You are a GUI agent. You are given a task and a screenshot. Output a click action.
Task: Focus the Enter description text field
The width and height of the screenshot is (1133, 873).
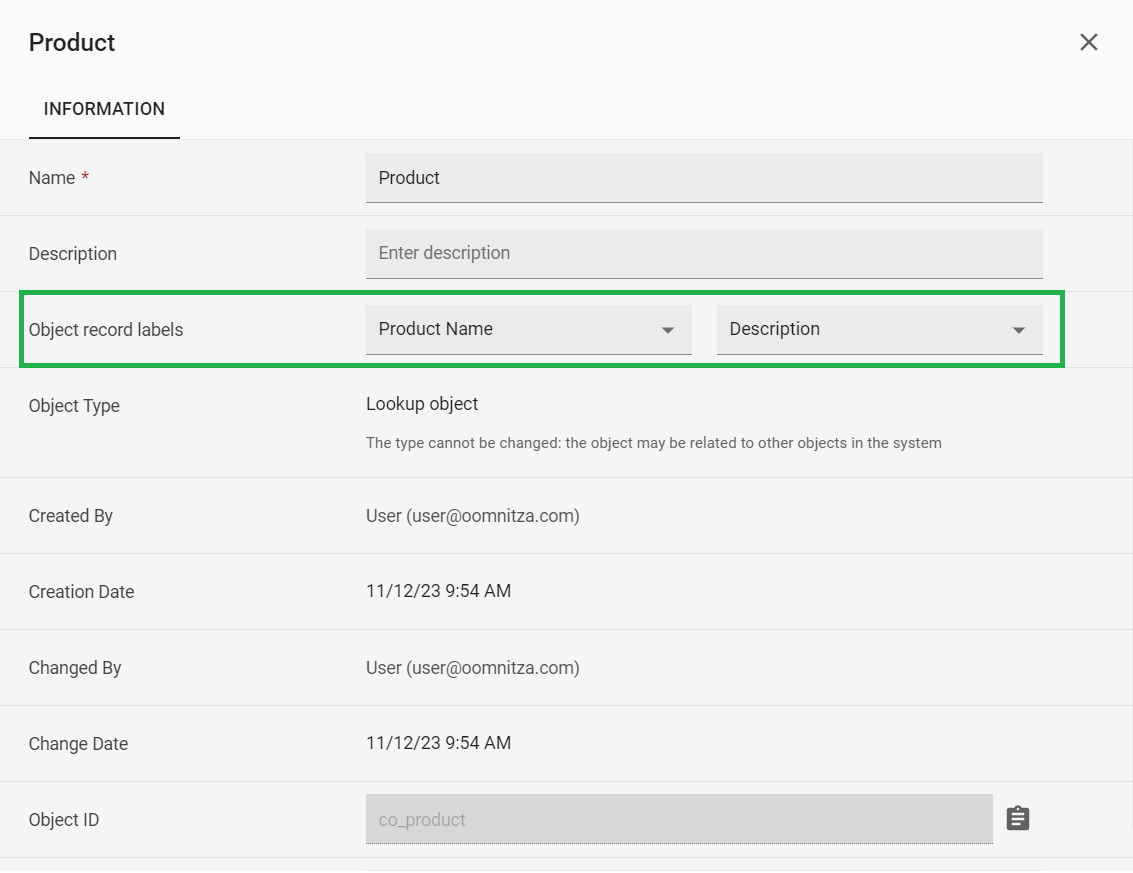click(x=703, y=254)
